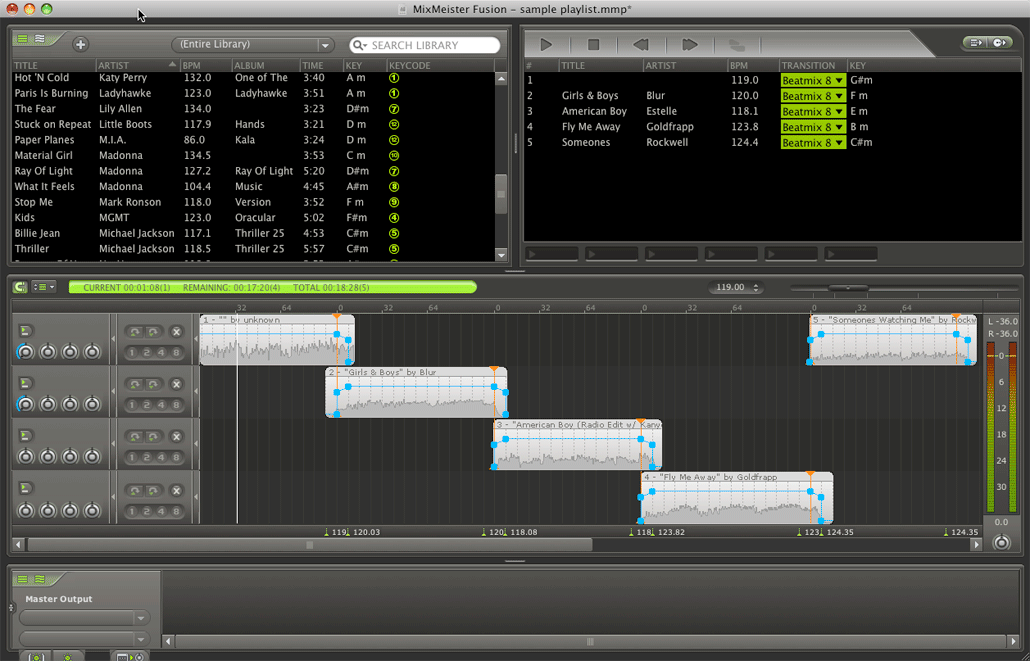Click the fast-forward transport button

(689, 45)
